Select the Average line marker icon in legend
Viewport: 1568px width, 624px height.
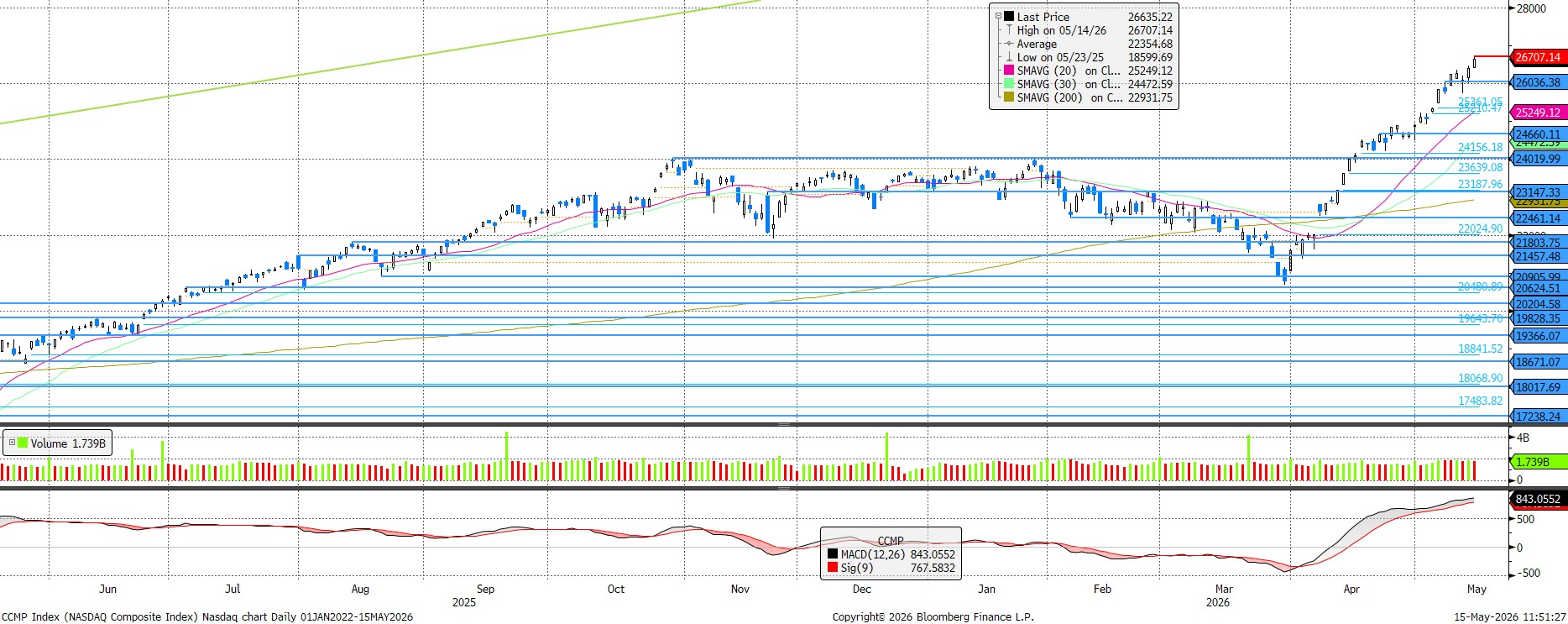(x=1009, y=44)
